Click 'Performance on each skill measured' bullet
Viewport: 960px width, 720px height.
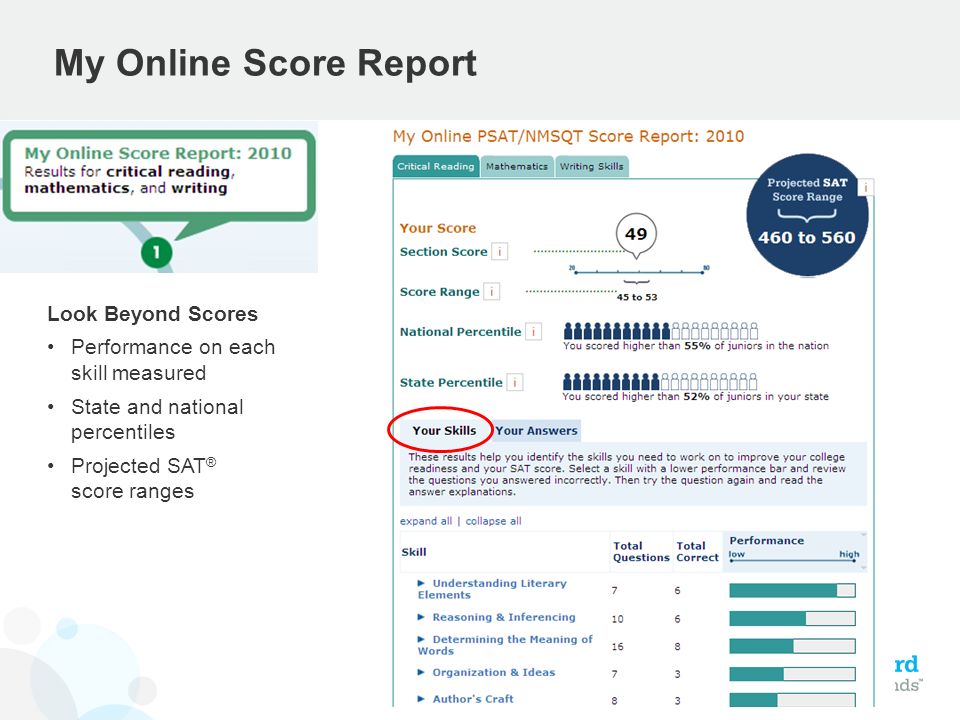click(173, 360)
